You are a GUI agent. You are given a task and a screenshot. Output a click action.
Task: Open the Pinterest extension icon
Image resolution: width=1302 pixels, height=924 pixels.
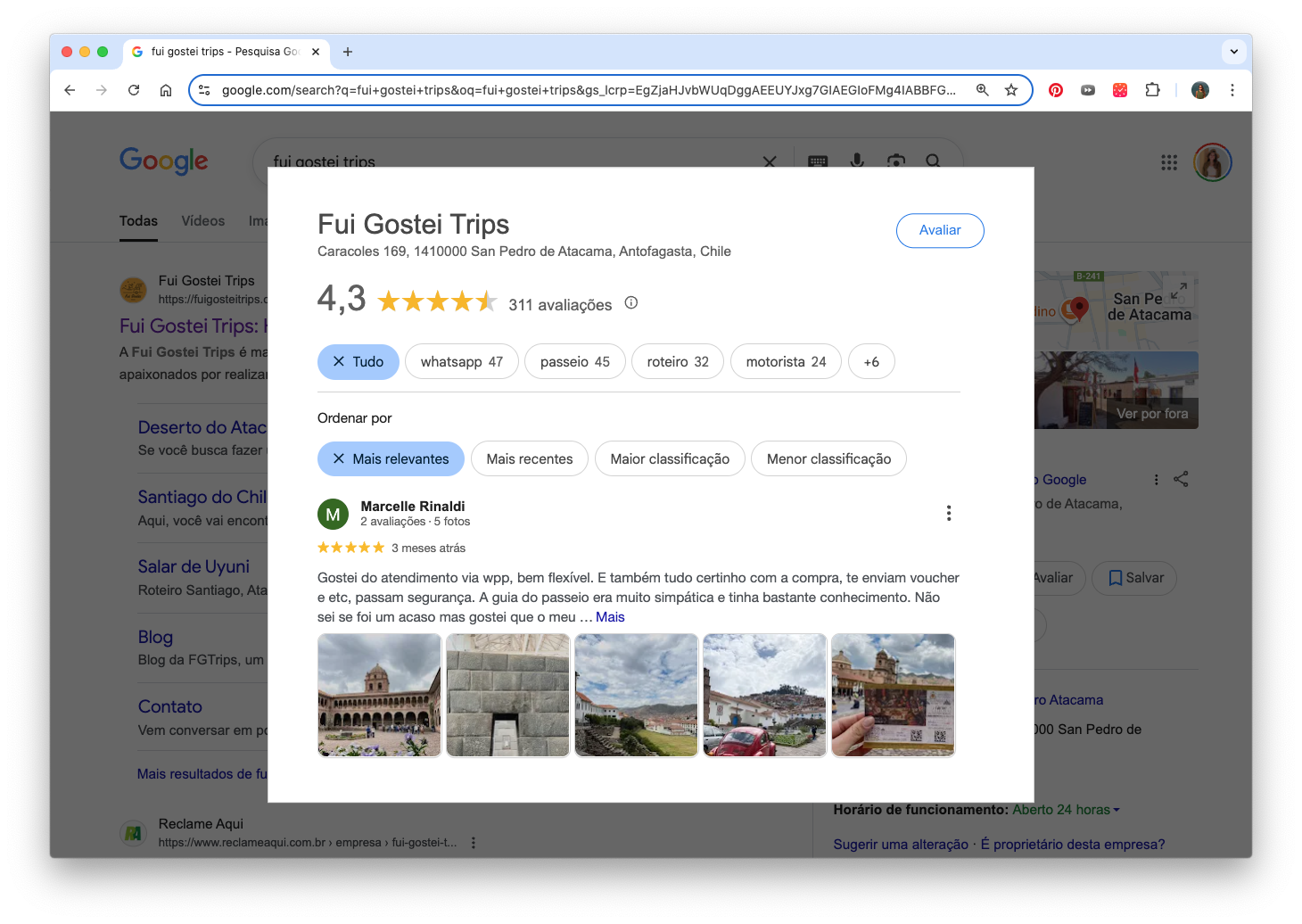[x=1056, y=90]
